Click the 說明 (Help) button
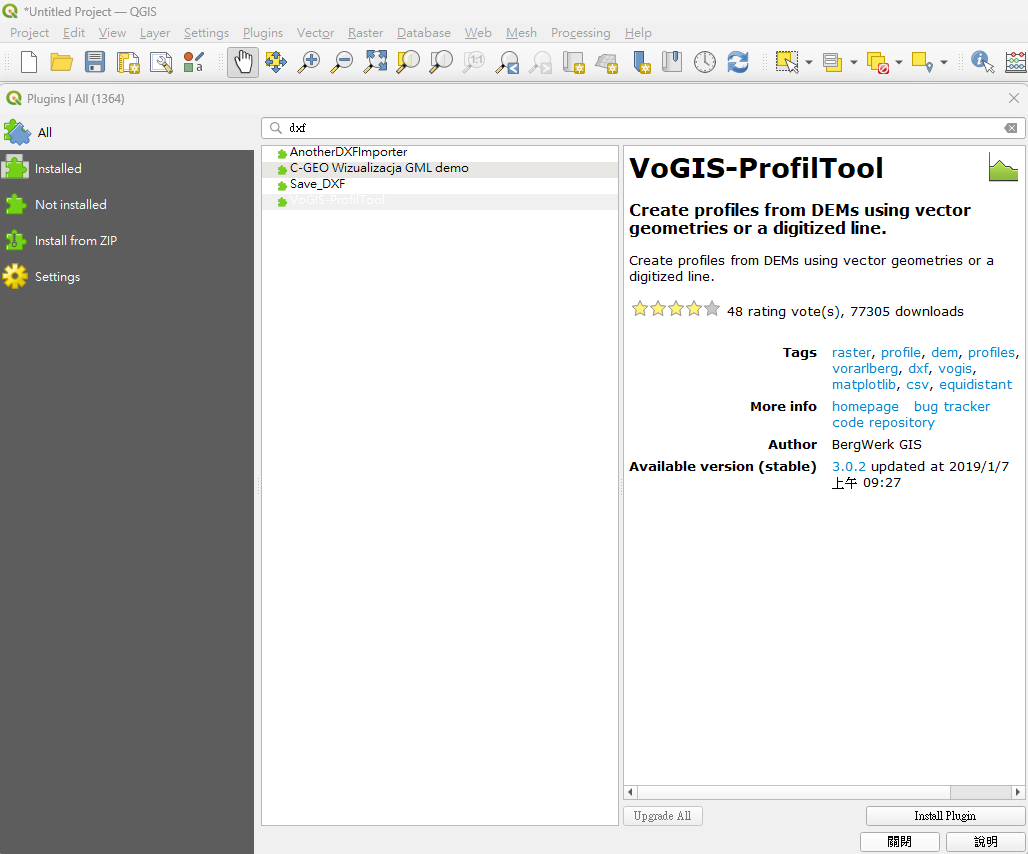Image resolution: width=1028 pixels, height=854 pixels. pyautogui.click(x=985, y=842)
